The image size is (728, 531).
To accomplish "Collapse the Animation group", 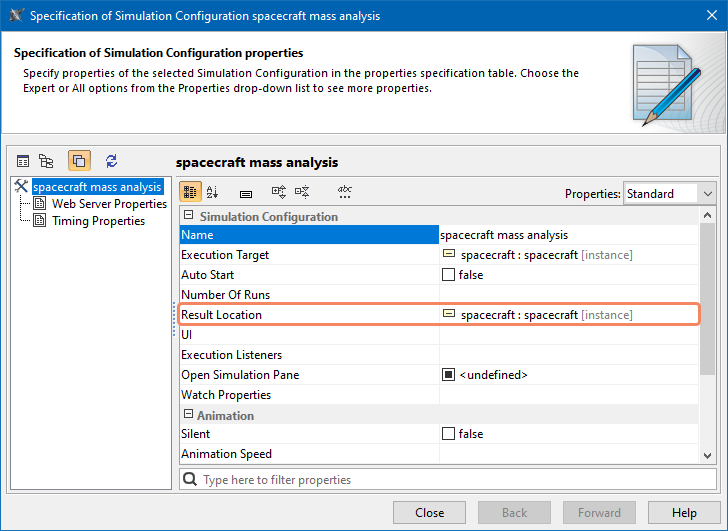I will [x=188, y=415].
